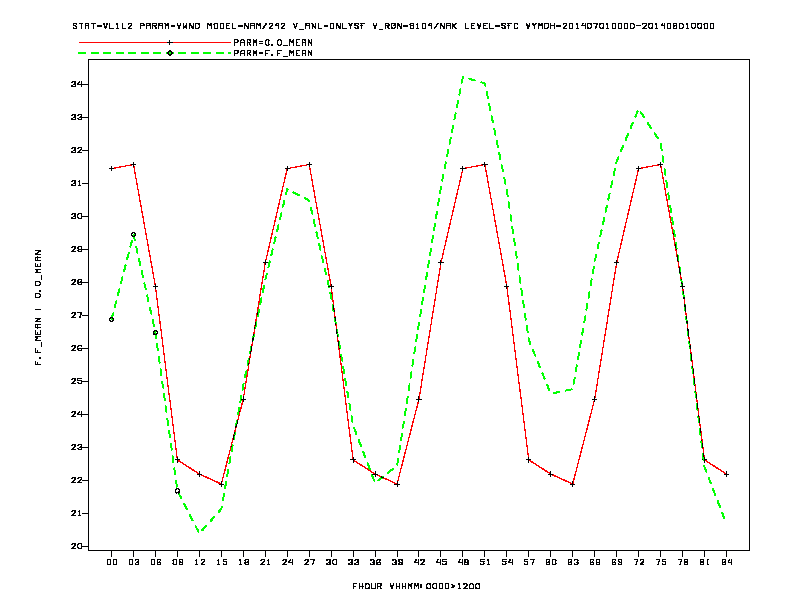Click the red plus marker at hour 84
The width and height of the screenshot is (792, 612).
(726, 474)
